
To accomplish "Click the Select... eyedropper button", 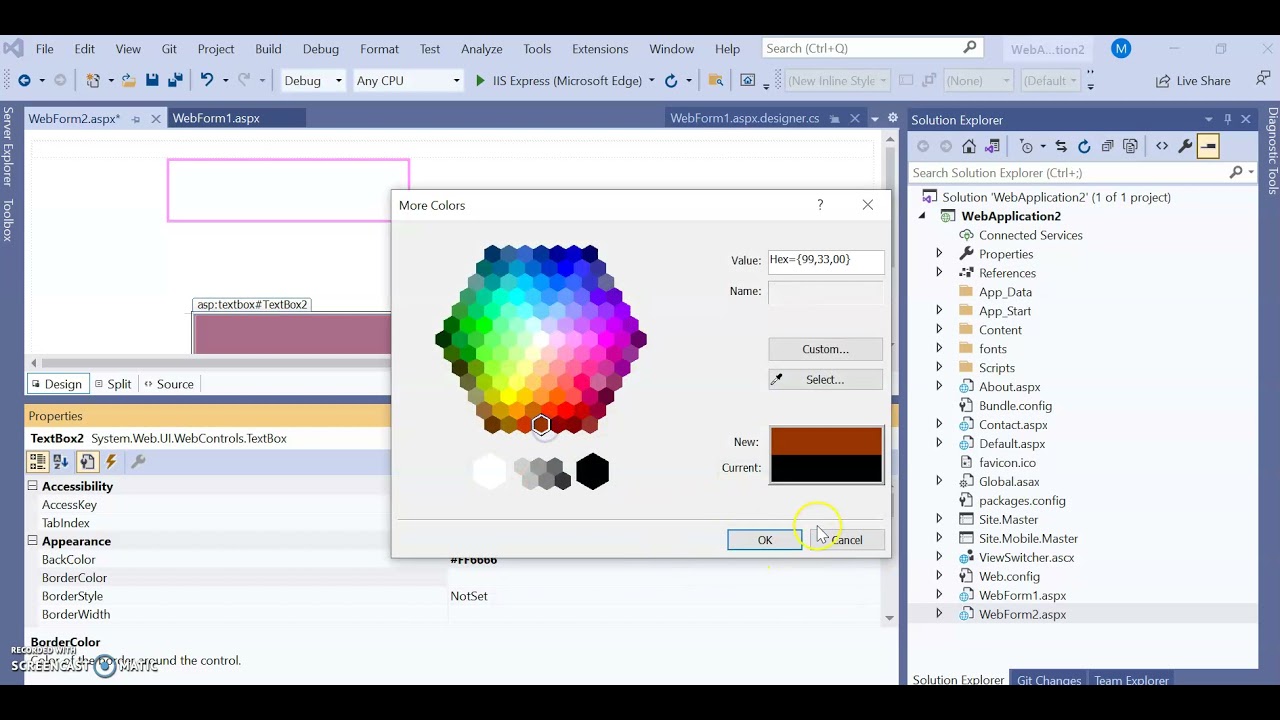I will coord(826,380).
